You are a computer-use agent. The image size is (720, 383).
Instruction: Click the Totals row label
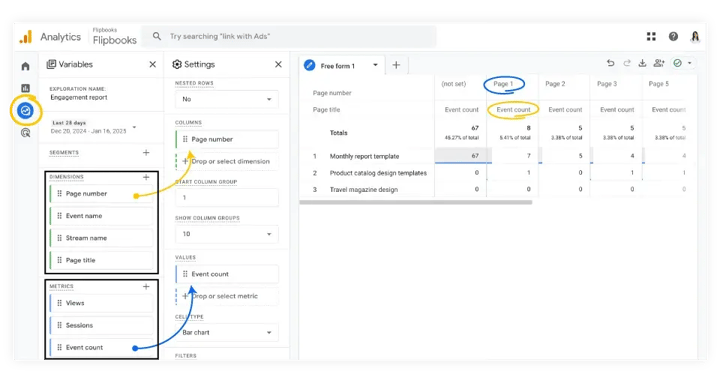(x=338, y=133)
